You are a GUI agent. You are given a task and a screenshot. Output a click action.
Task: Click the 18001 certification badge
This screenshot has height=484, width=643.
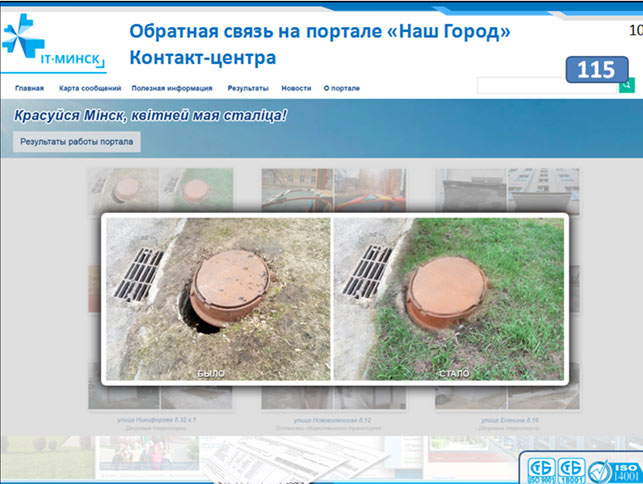(572, 468)
